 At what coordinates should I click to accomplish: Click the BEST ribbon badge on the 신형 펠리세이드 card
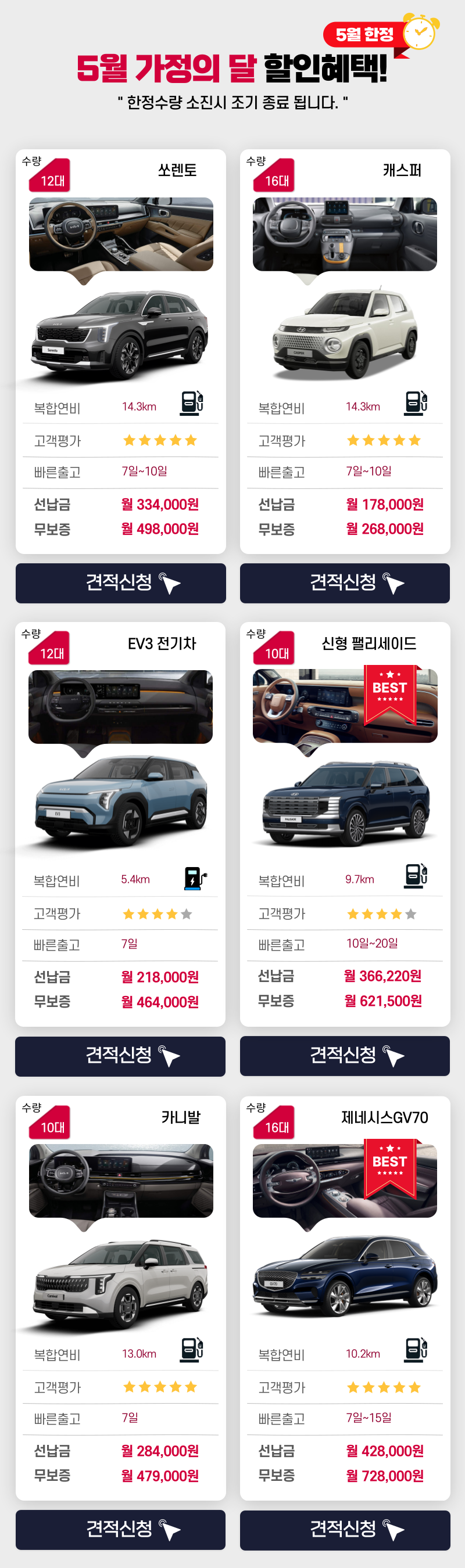point(390,694)
